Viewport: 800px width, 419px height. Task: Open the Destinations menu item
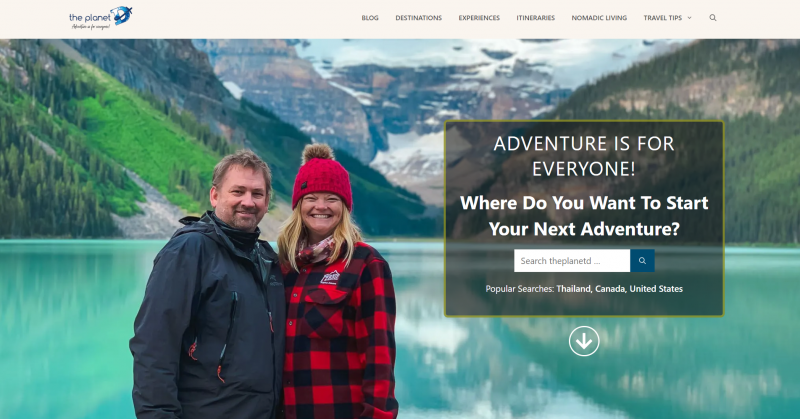click(x=418, y=18)
